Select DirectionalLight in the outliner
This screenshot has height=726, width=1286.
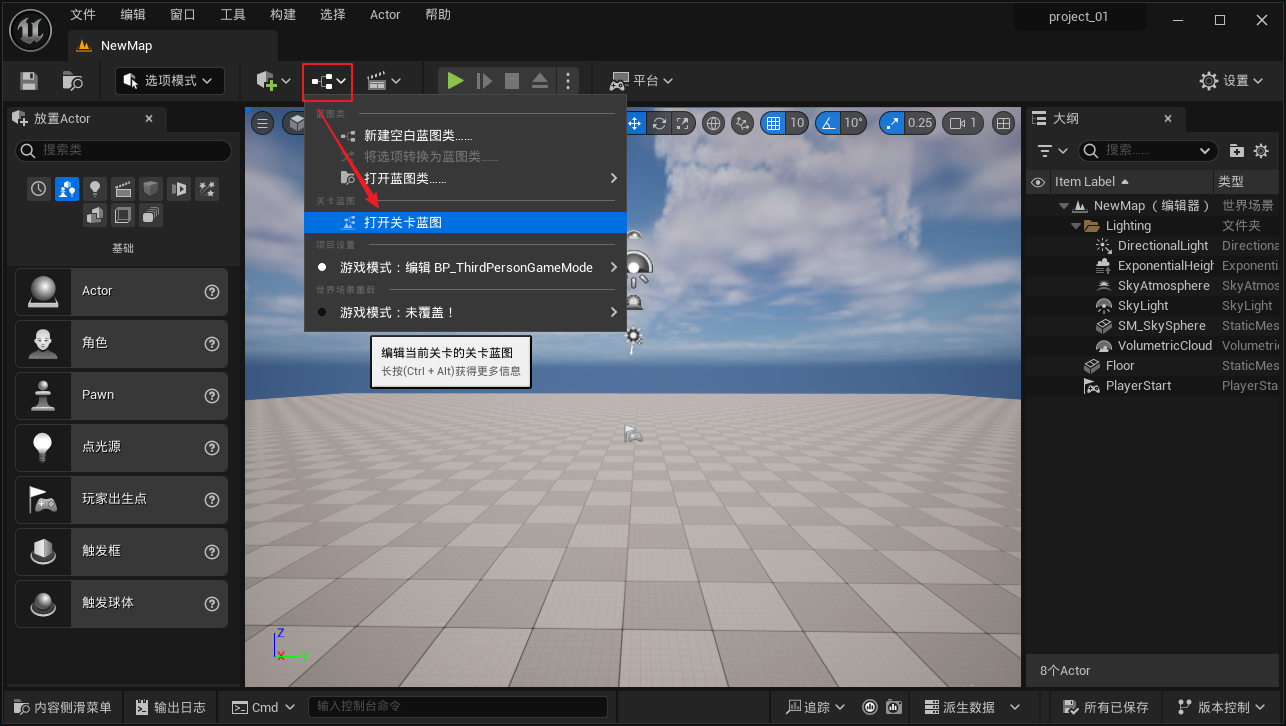(1162, 246)
